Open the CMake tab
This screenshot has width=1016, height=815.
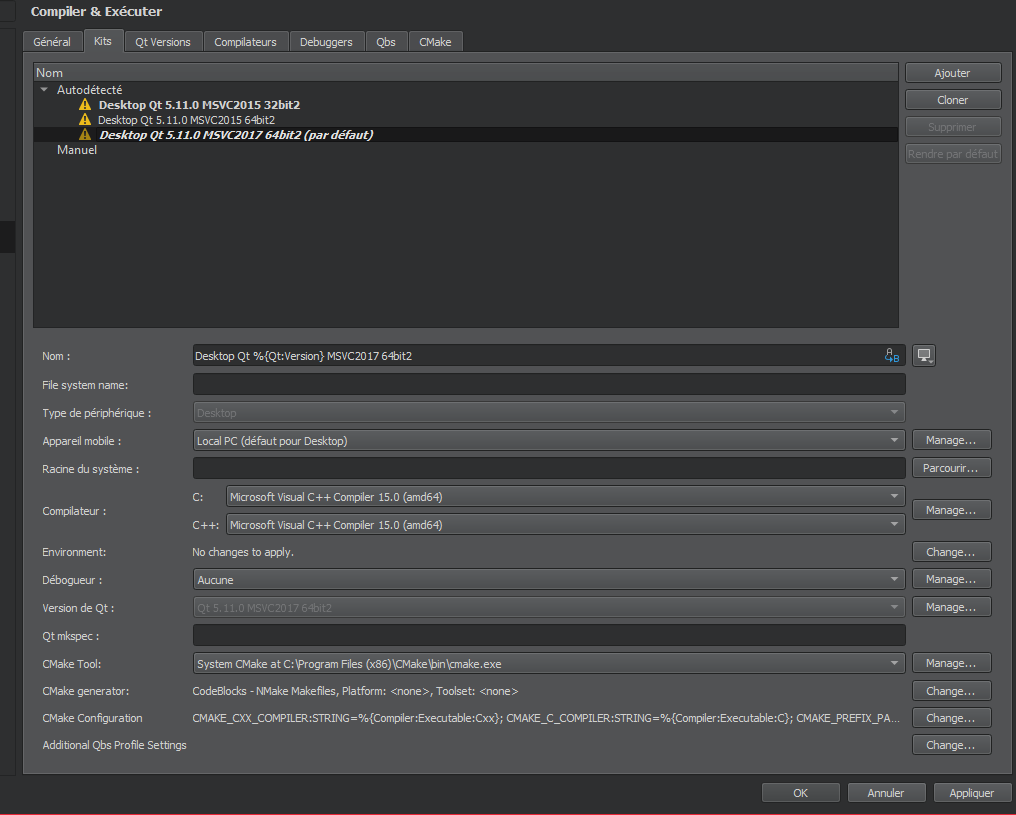[x=435, y=41]
